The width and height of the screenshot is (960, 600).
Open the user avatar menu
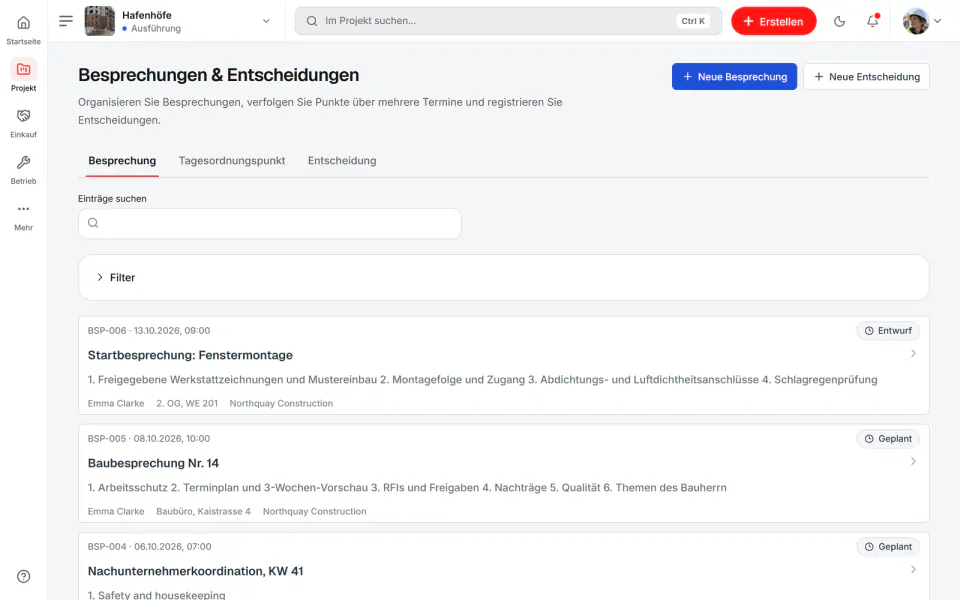[x=916, y=21]
